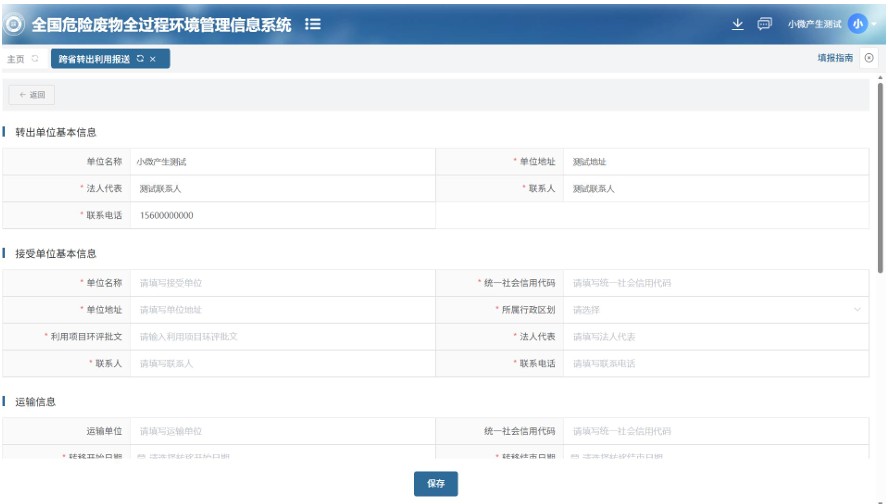Edit the 转出单位 单位地址 field
Image resolution: width=888 pixels, height=504 pixels.
(716, 162)
